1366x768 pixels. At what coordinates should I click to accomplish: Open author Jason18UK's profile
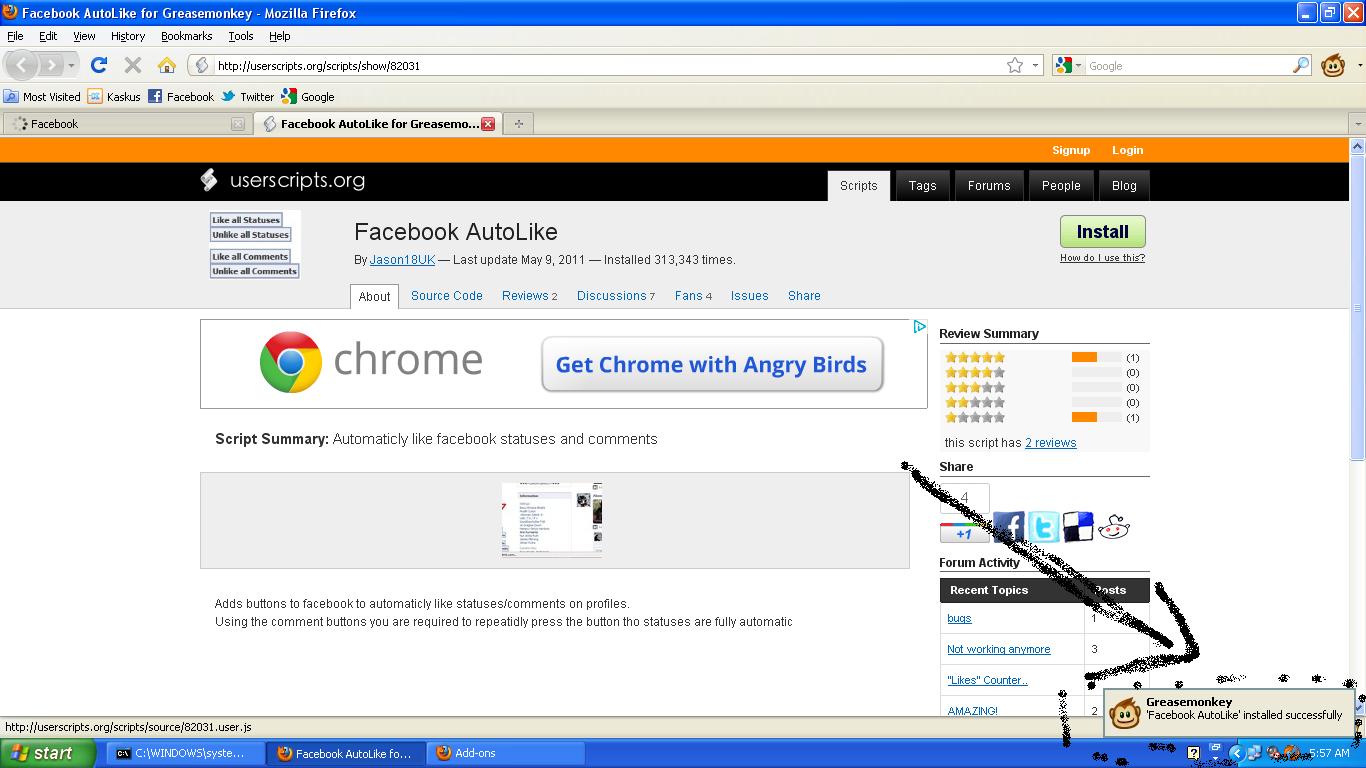[x=402, y=259]
